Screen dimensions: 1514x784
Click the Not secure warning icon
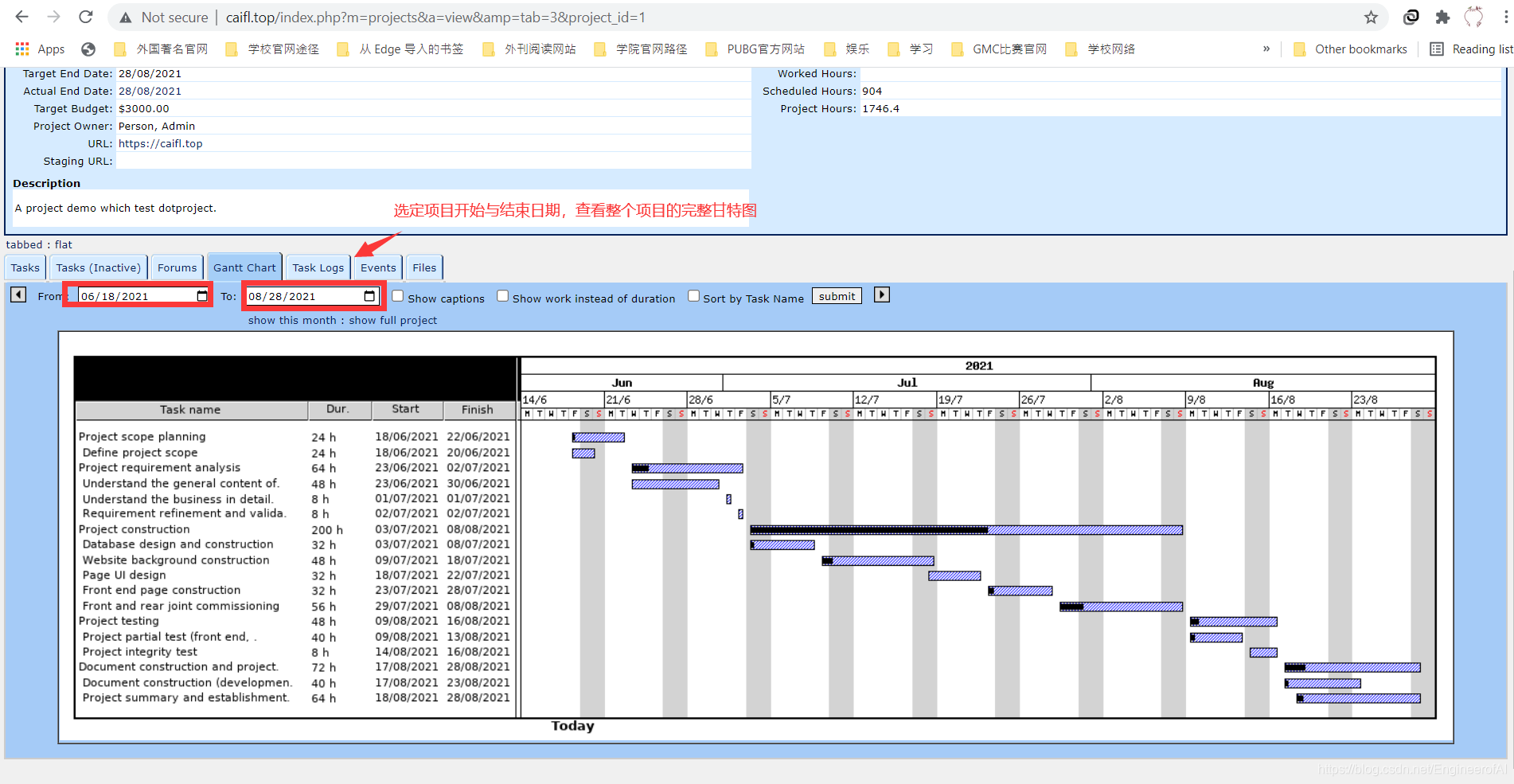(125, 18)
